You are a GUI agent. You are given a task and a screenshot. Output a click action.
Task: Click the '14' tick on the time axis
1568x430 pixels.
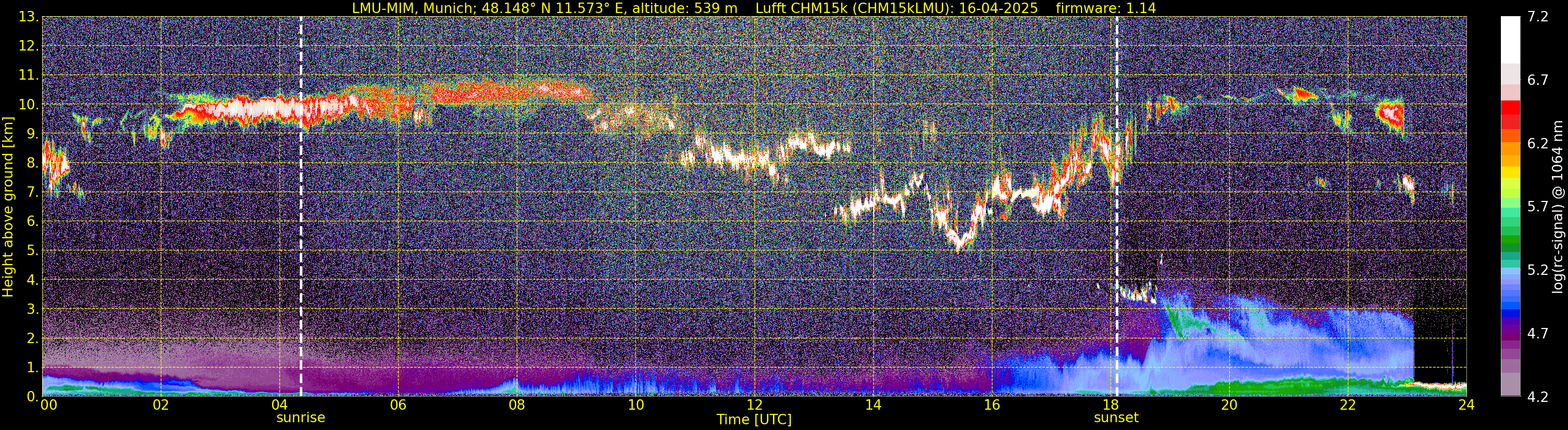[873, 405]
